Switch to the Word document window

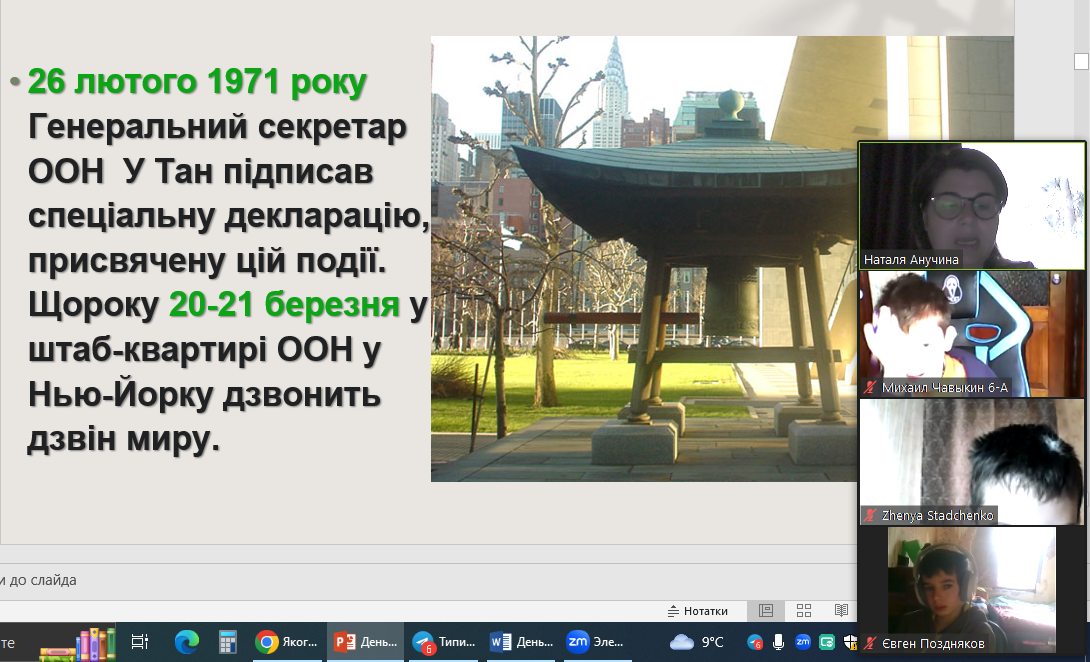click(x=521, y=642)
